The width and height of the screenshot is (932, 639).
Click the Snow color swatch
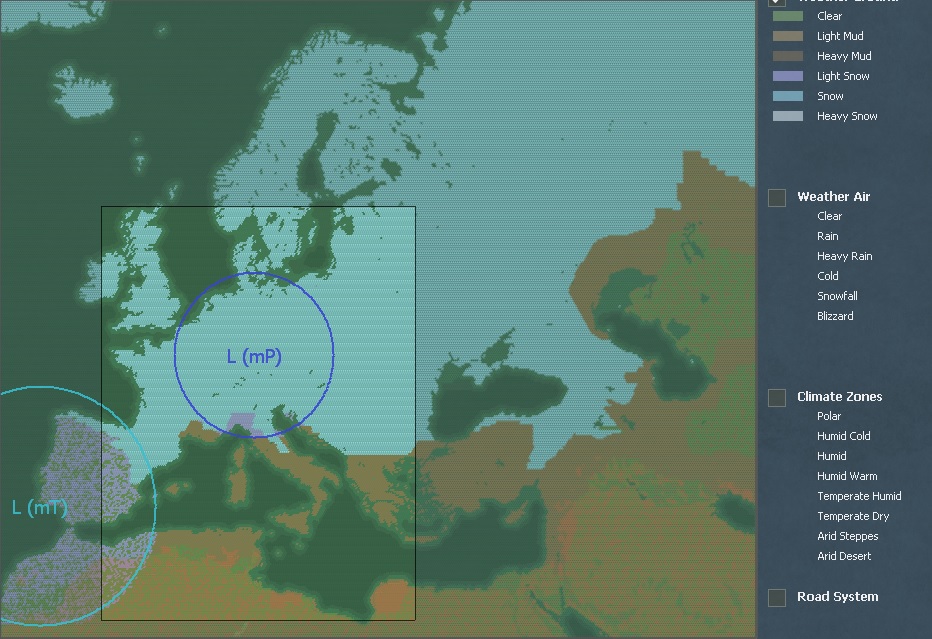tap(788, 96)
